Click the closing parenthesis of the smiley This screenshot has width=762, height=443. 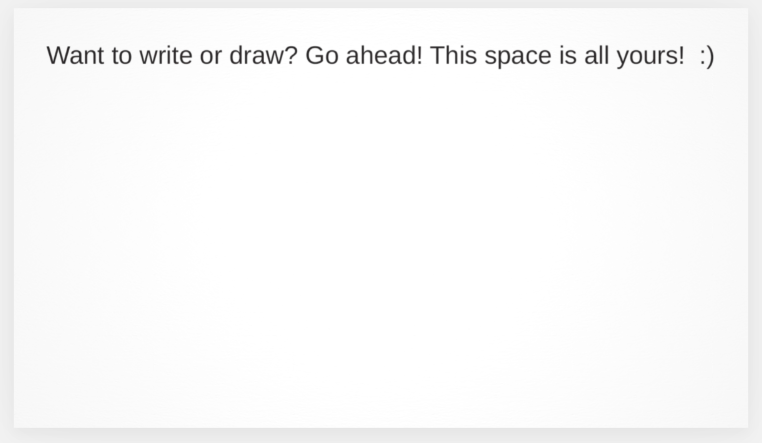[x=711, y=56]
